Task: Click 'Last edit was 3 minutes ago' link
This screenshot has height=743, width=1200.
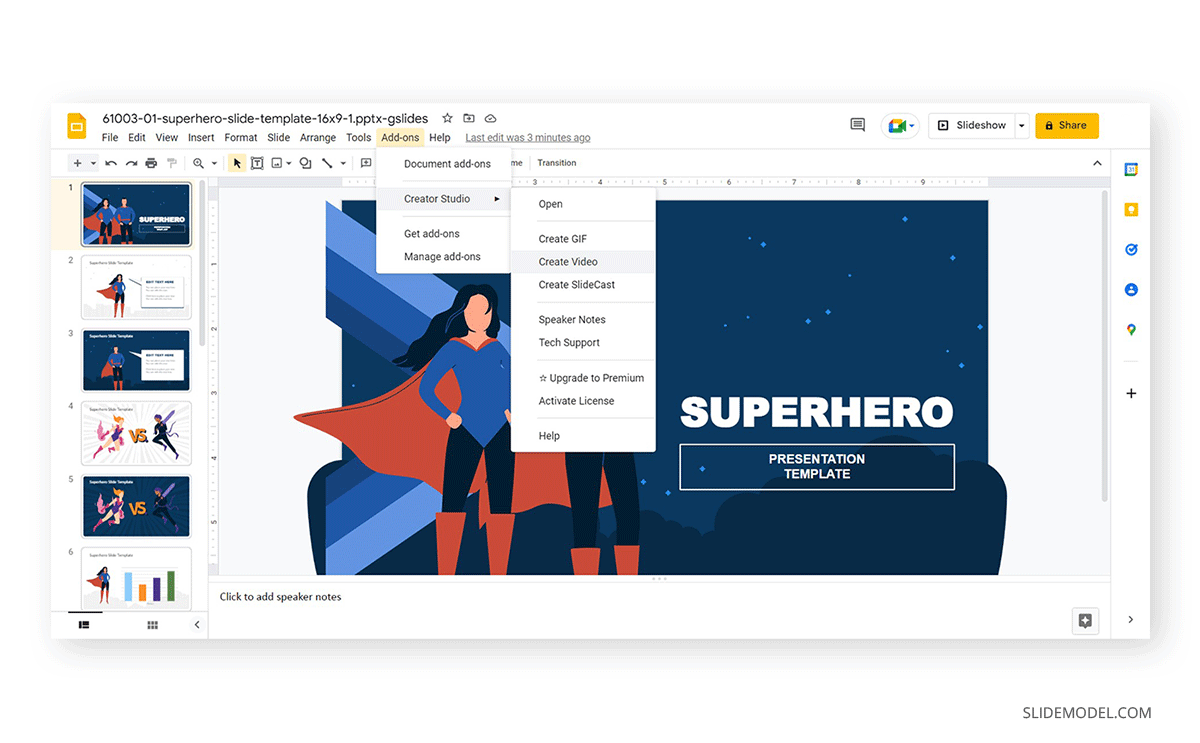Action: pyautogui.click(x=528, y=138)
